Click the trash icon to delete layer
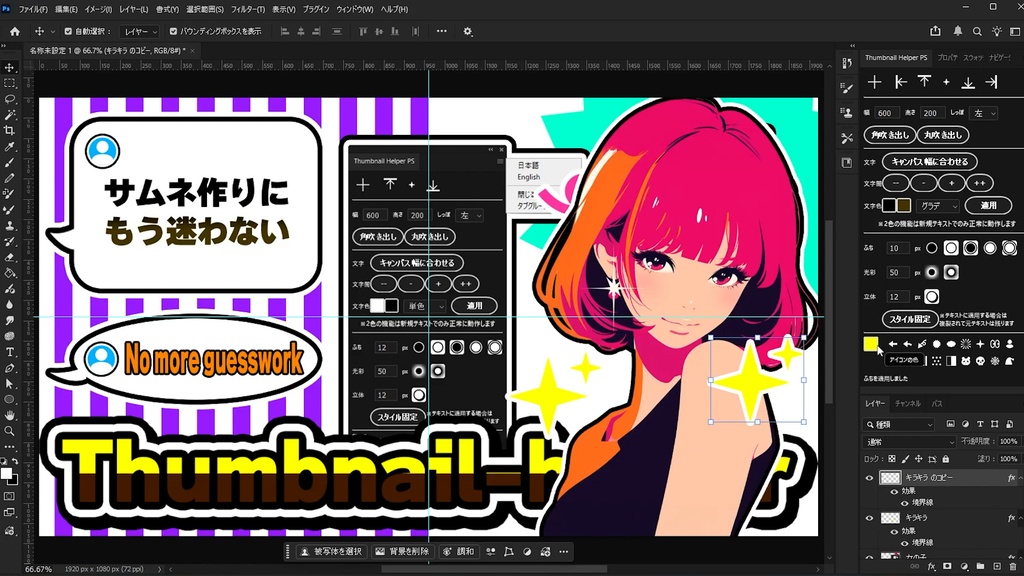The width and height of the screenshot is (1024, 576). click(x=1012, y=566)
